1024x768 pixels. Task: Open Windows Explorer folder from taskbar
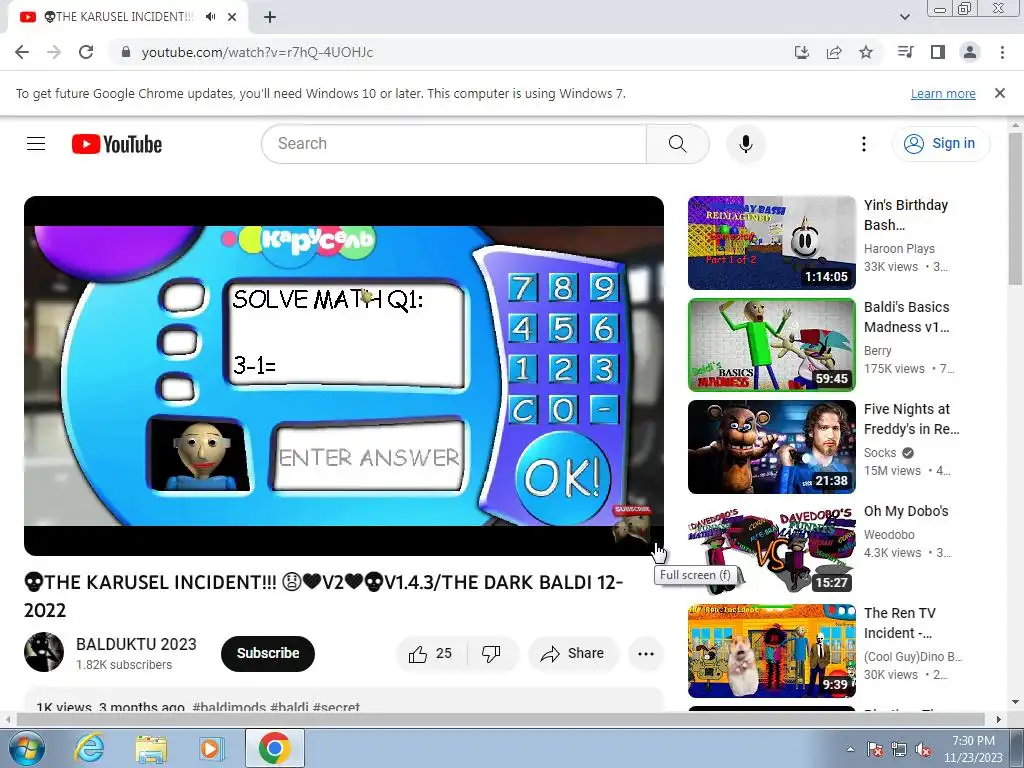(151, 748)
